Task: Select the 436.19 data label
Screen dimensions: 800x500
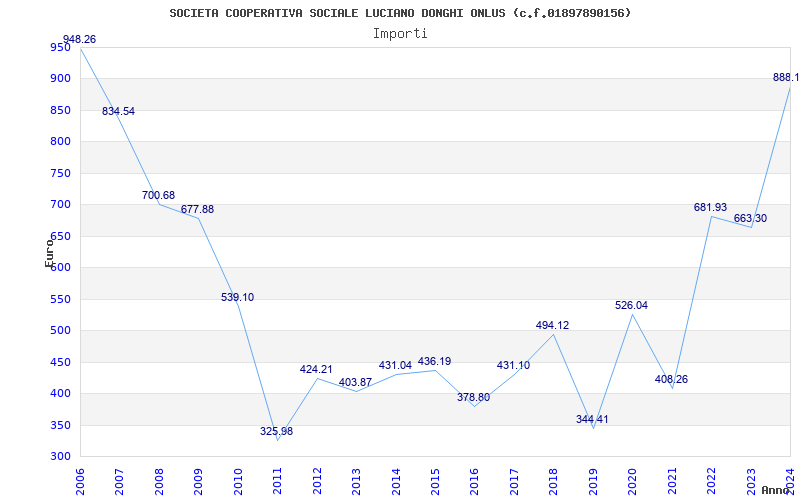Action: (x=434, y=361)
